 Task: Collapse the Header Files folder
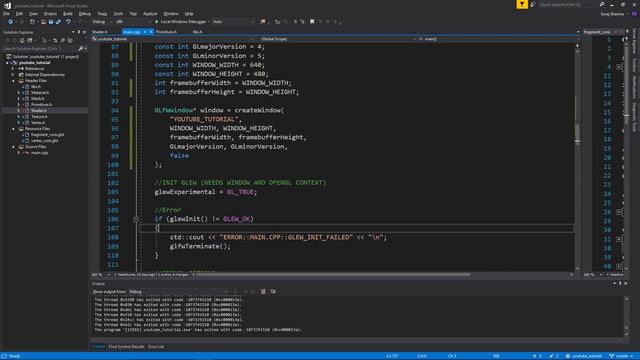tap(13, 81)
